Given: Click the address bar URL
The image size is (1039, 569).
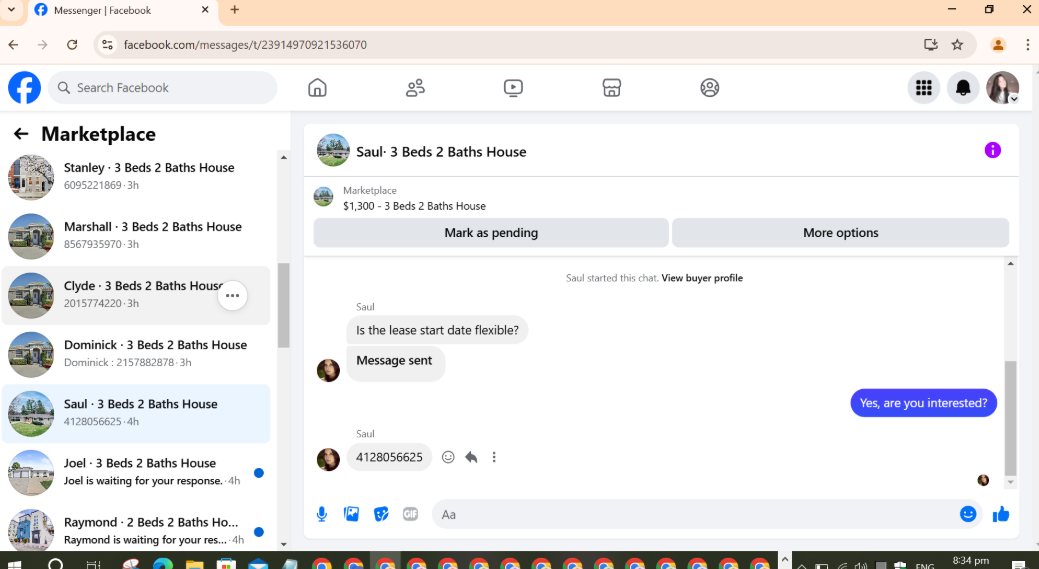Looking at the screenshot, I should (x=245, y=45).
